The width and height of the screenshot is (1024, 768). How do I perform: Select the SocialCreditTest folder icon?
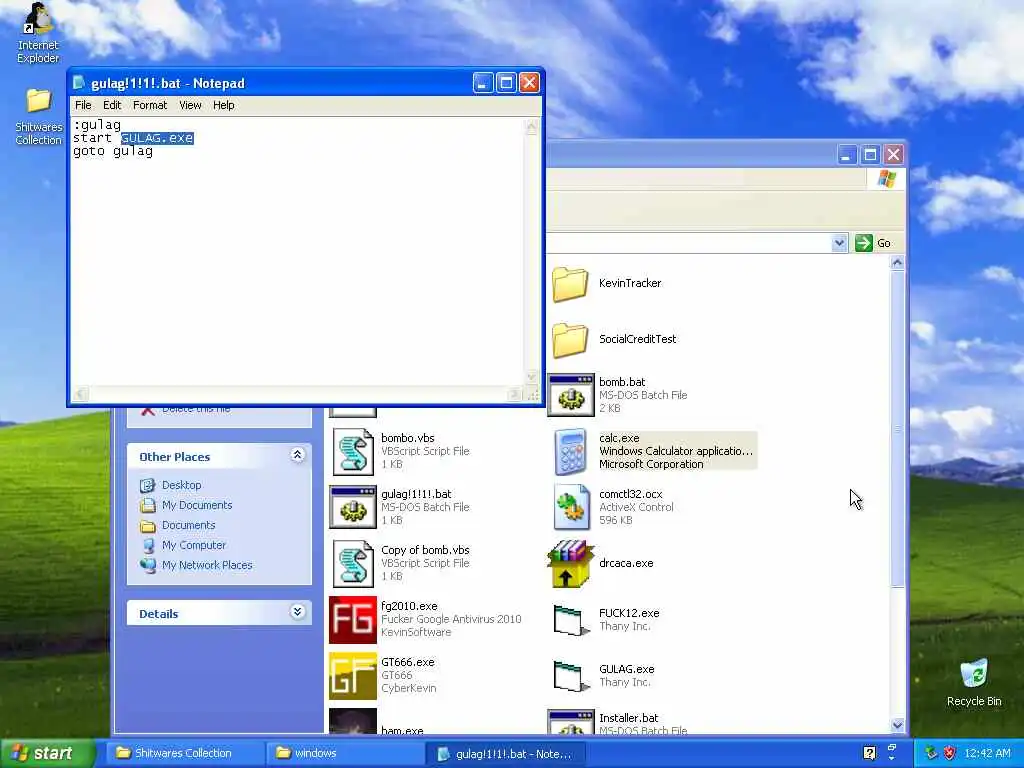(x=570, y=340)
